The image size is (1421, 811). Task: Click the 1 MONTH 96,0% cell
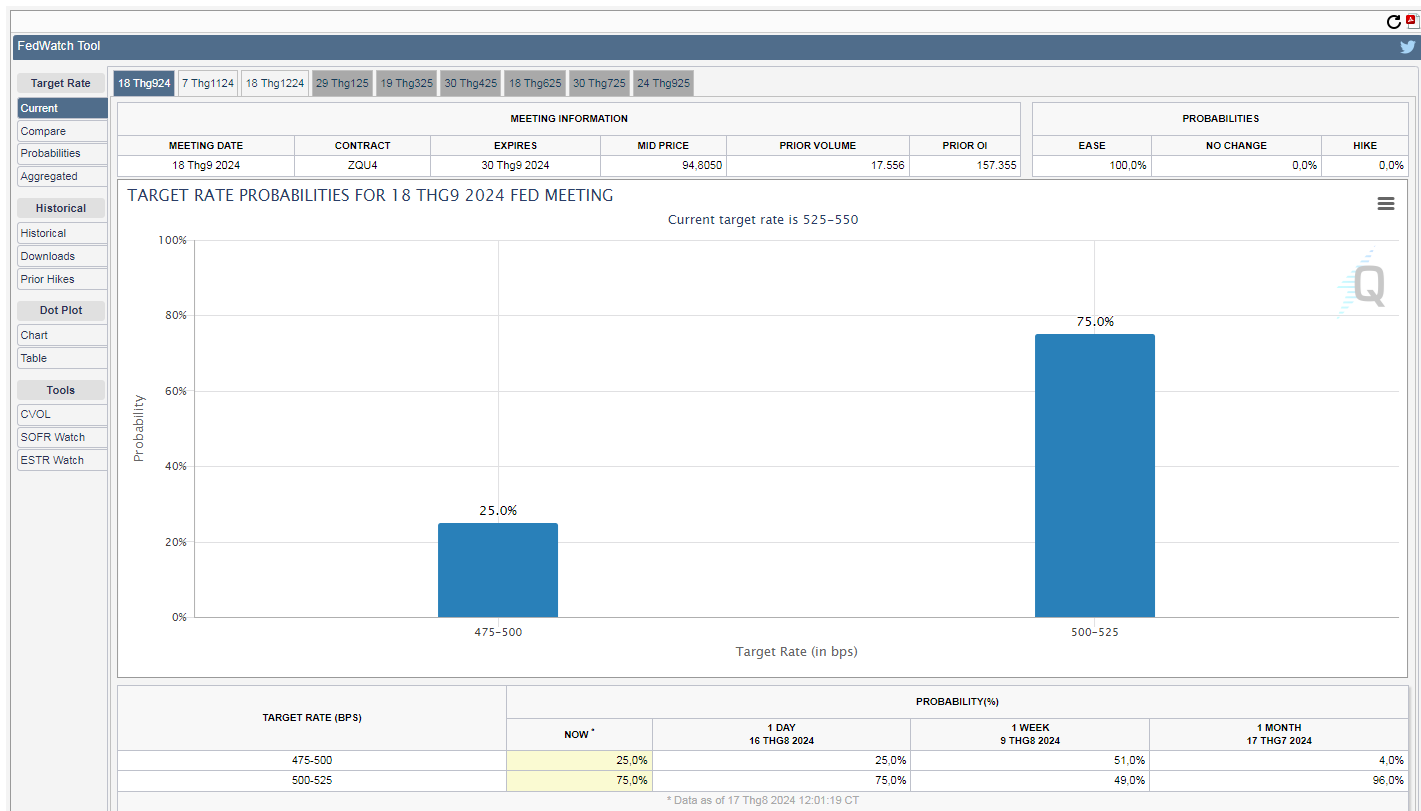pos(1278,780)
